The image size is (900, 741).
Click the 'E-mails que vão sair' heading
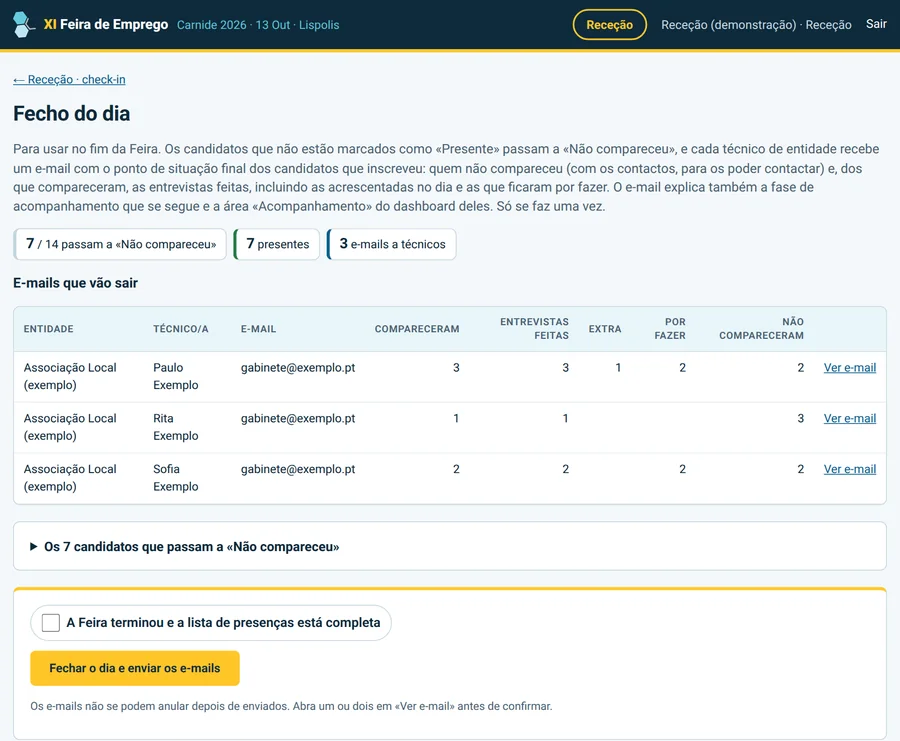(76, 283)
